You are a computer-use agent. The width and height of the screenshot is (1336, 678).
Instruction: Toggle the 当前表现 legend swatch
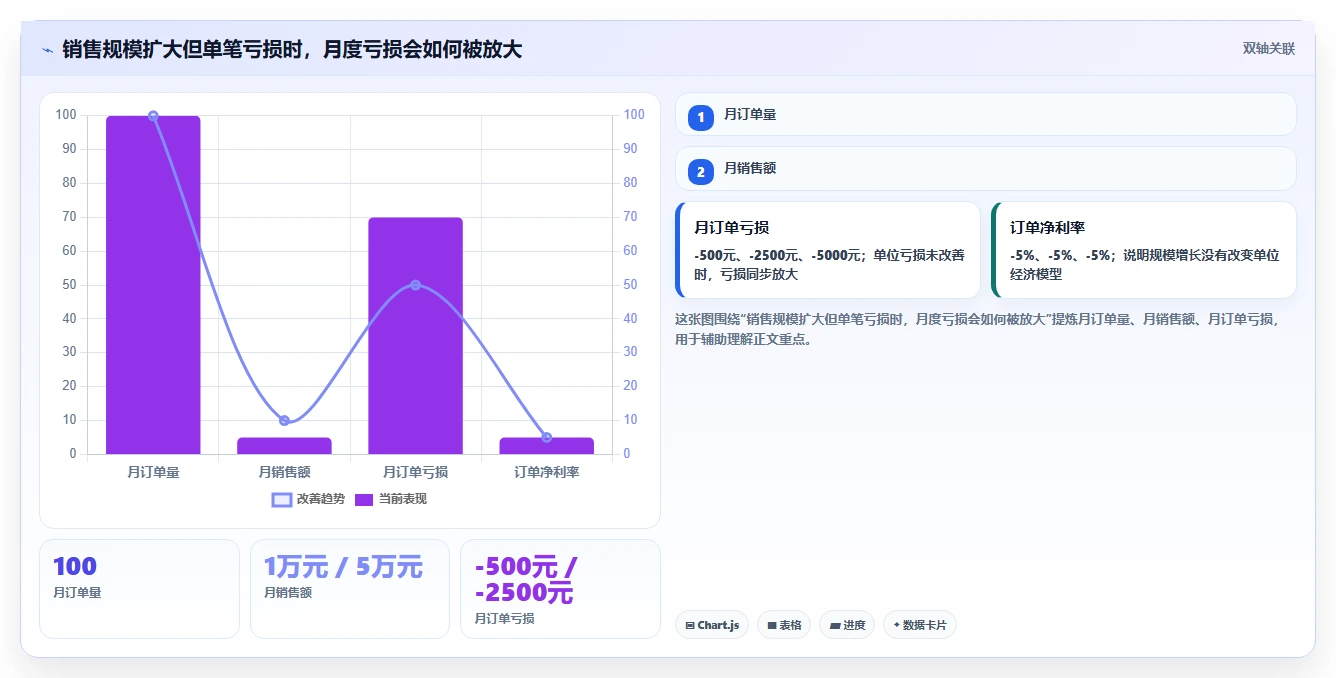point(364,499)
